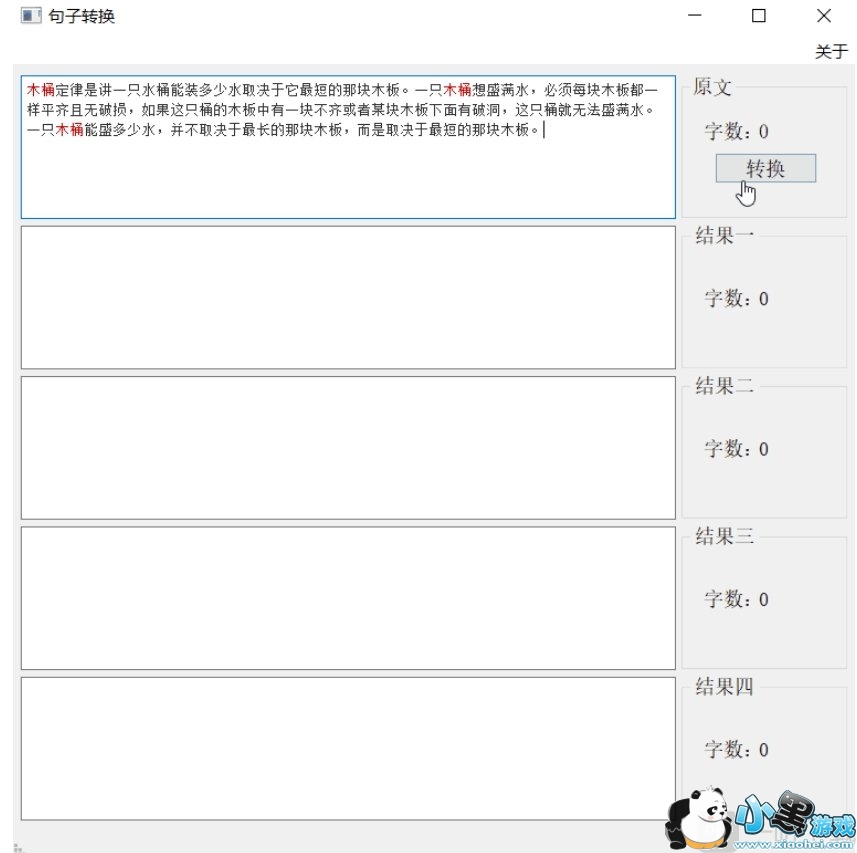
Task: Focus the 结果四 output text box
Action: [x=348, y=748]
